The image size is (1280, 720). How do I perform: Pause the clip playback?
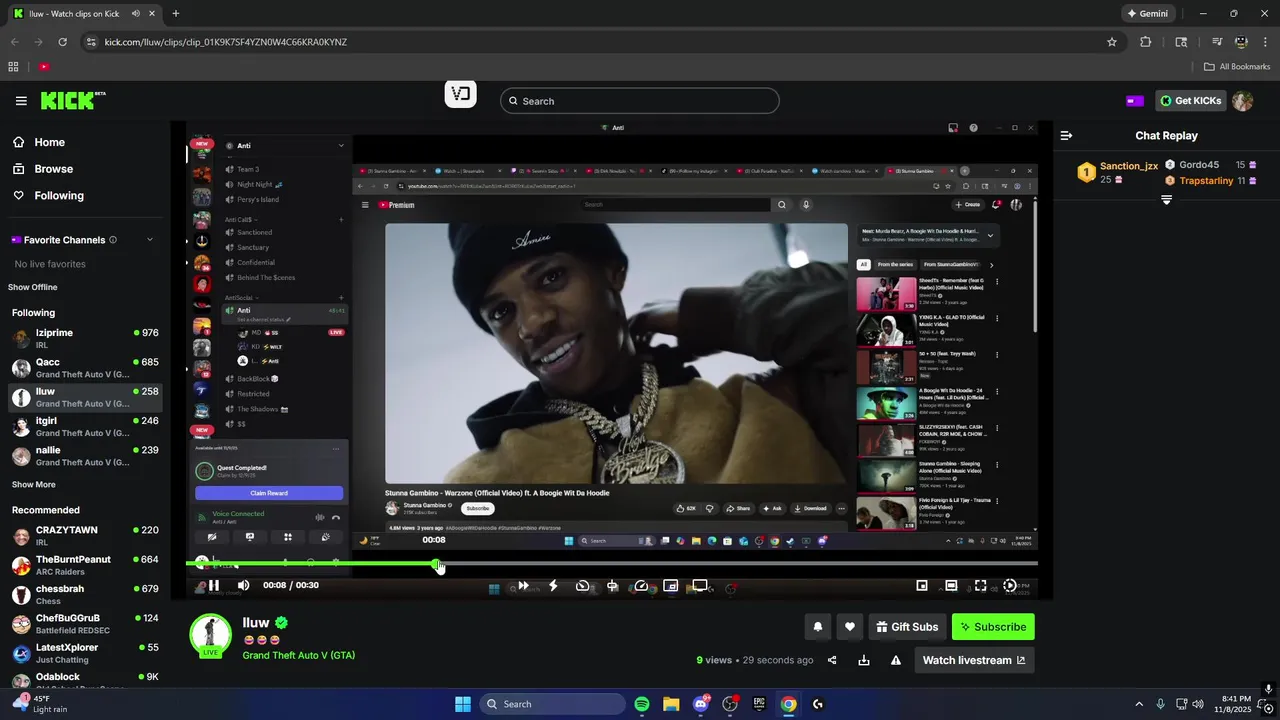tap(213, 586)
